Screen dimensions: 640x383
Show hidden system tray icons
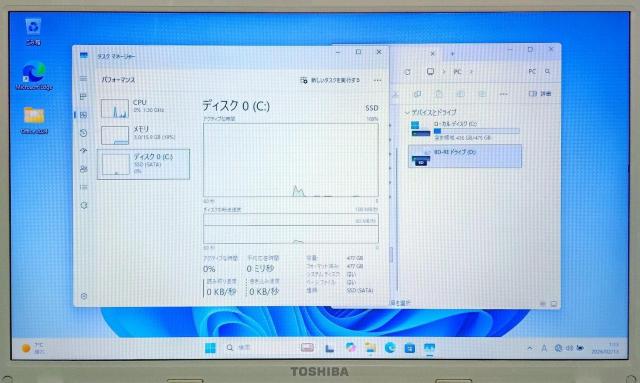[530, 348]
